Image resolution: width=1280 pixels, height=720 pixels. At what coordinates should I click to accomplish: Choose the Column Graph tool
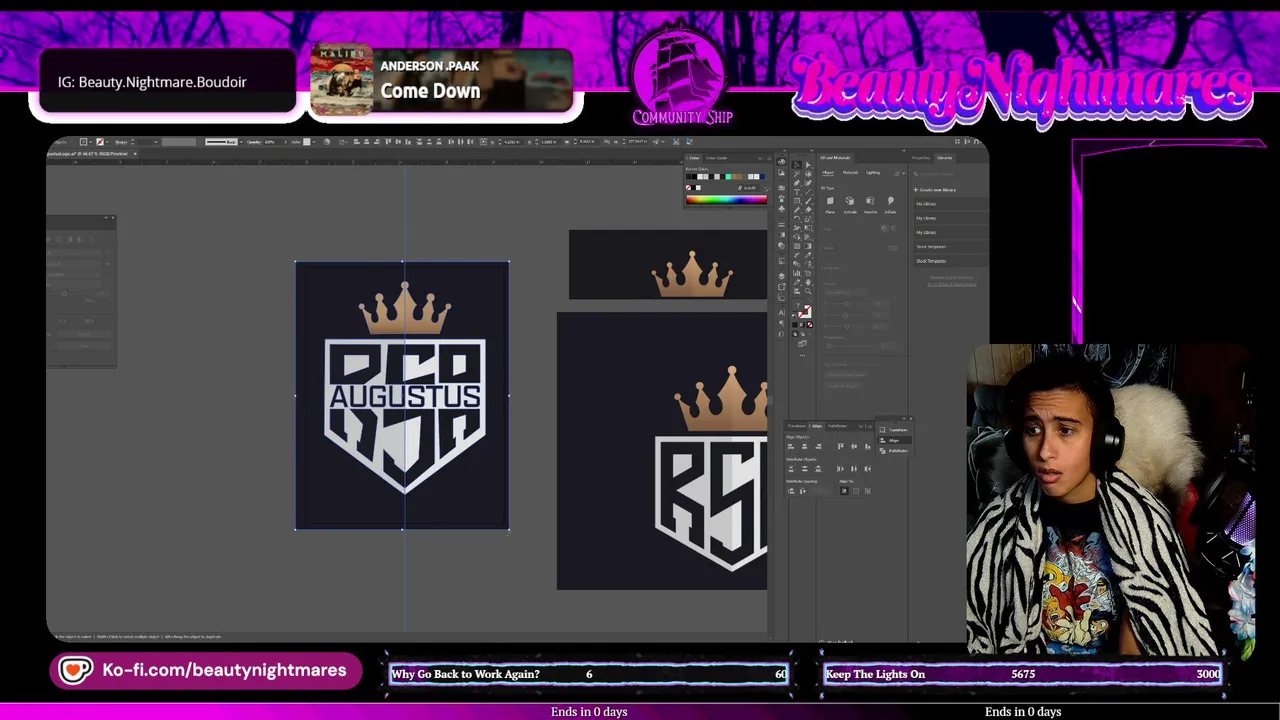coord(797,273)
